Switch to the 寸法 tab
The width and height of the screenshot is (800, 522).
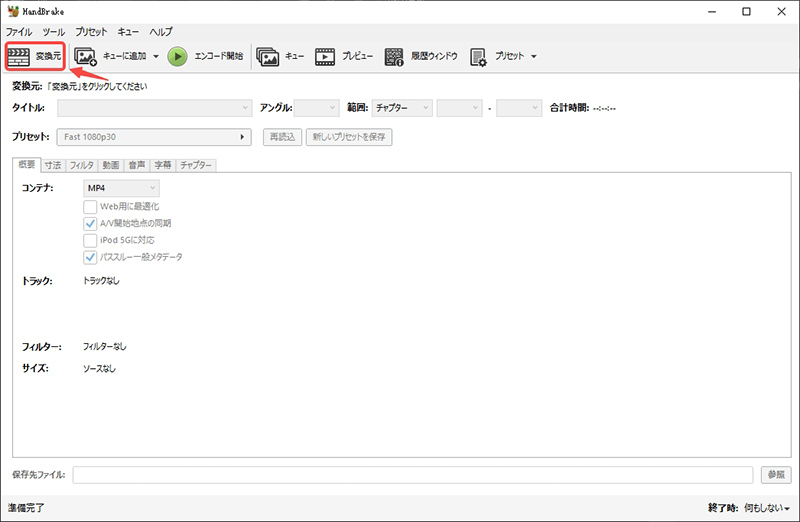[53, 165]
